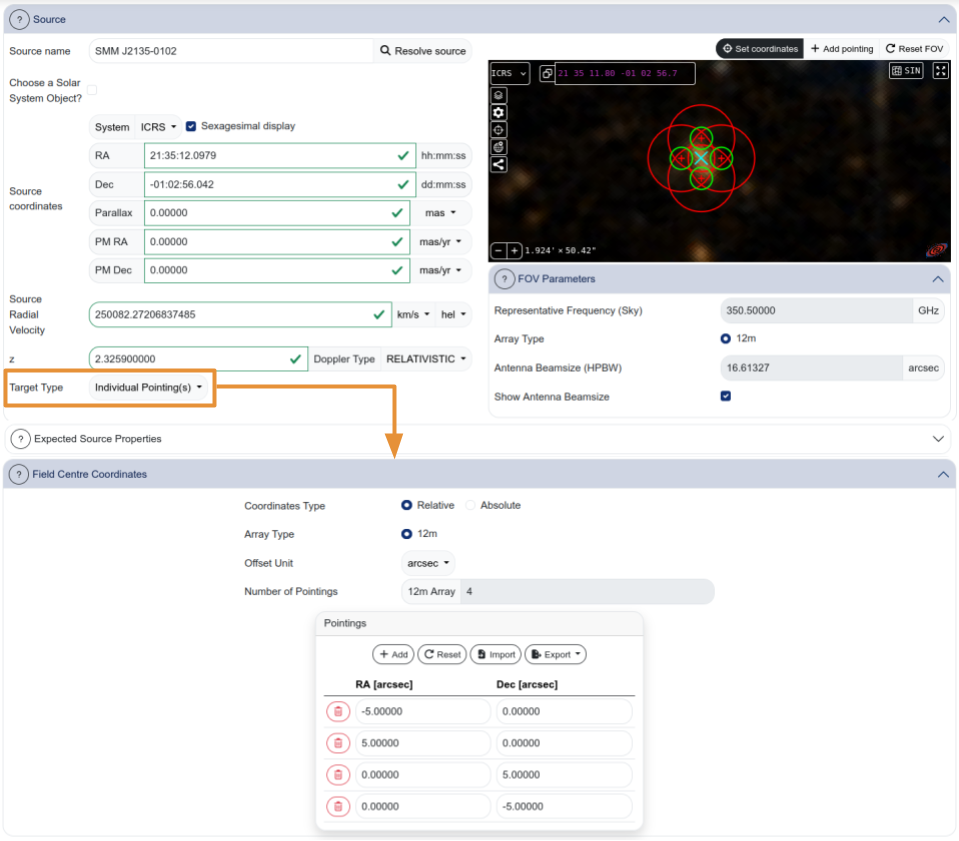Zoom out the sky view
959x841 pixels.
(498, 251)
